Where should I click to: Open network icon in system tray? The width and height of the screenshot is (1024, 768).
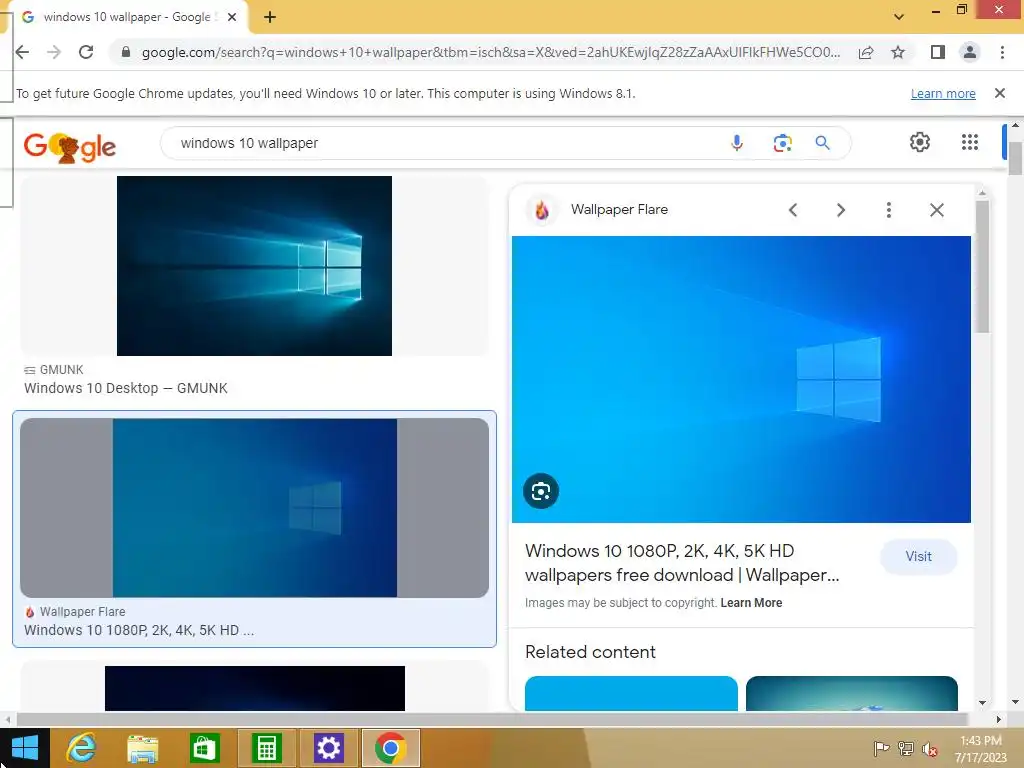(906, 748)
